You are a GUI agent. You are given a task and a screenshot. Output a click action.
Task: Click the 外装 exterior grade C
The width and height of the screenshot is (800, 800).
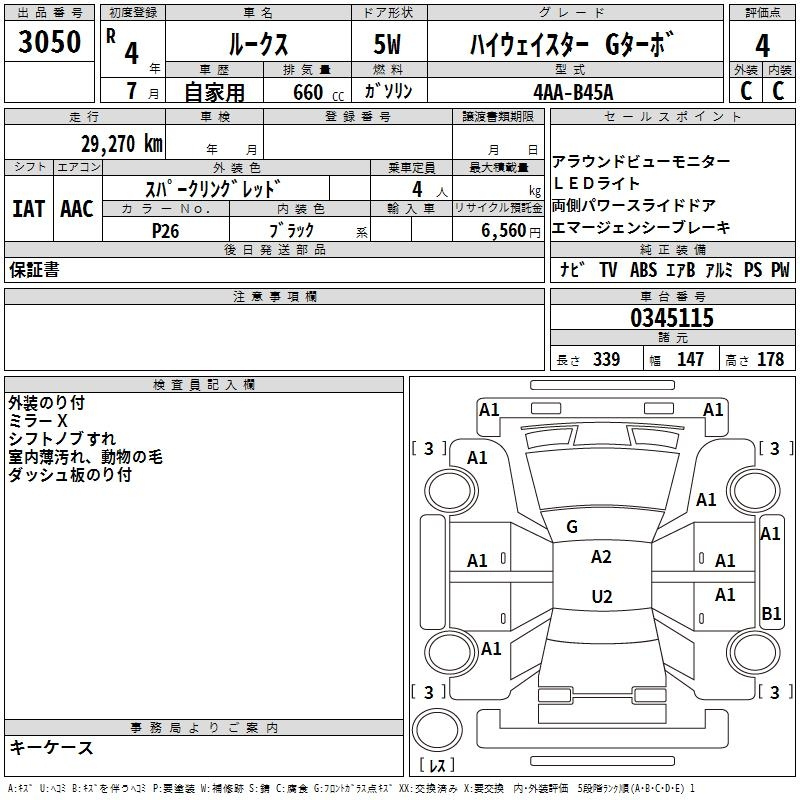(746, 91)
